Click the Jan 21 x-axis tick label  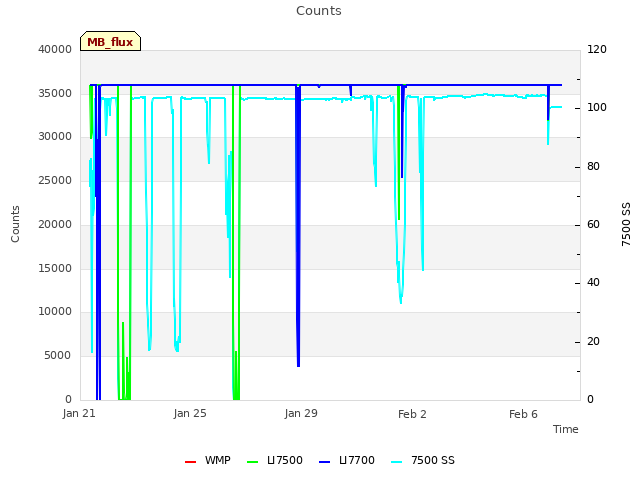pyautogui.click(x=79, y=413)
